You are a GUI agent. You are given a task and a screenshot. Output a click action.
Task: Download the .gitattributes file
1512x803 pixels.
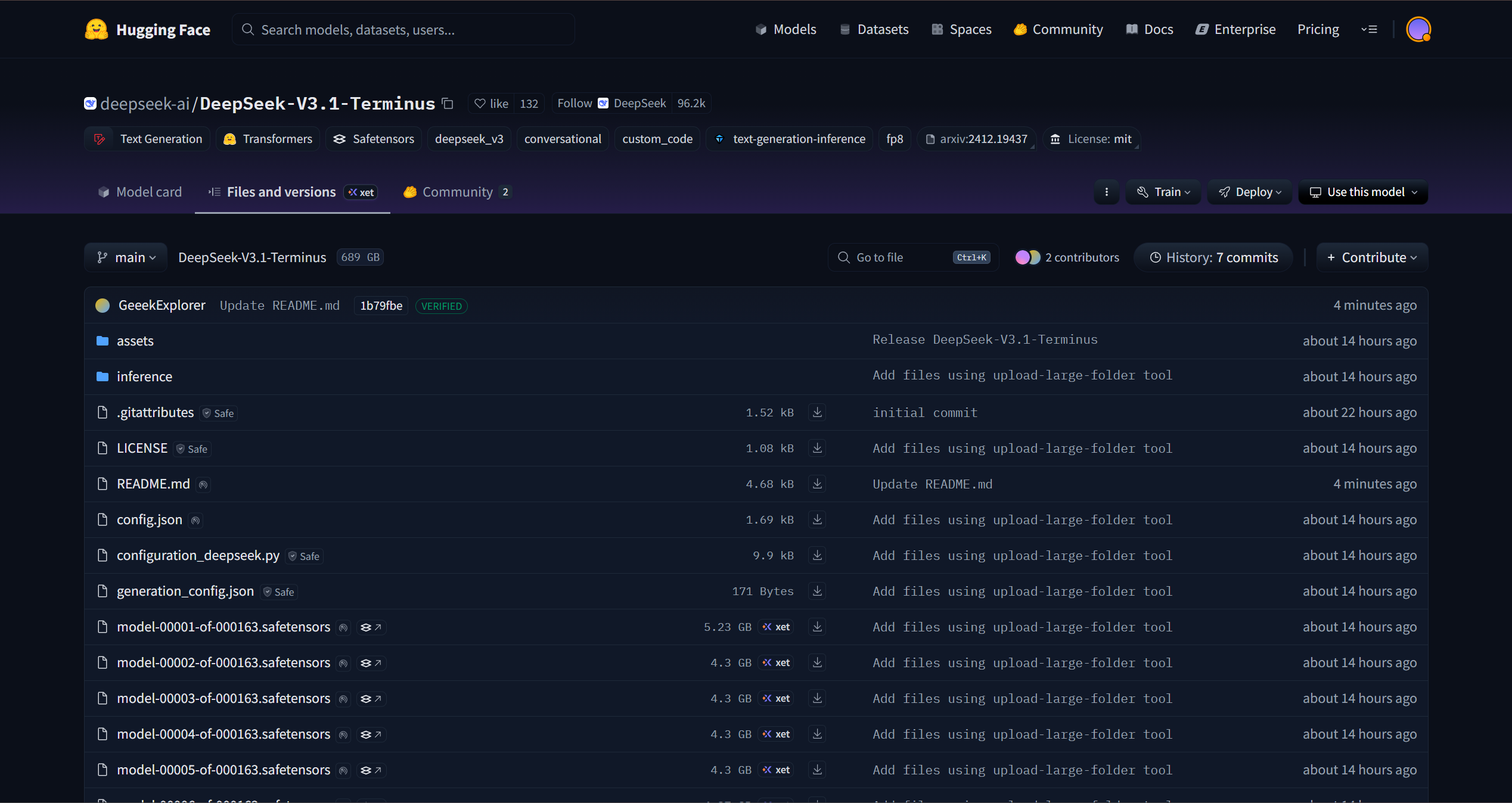(x=818, y=412)
